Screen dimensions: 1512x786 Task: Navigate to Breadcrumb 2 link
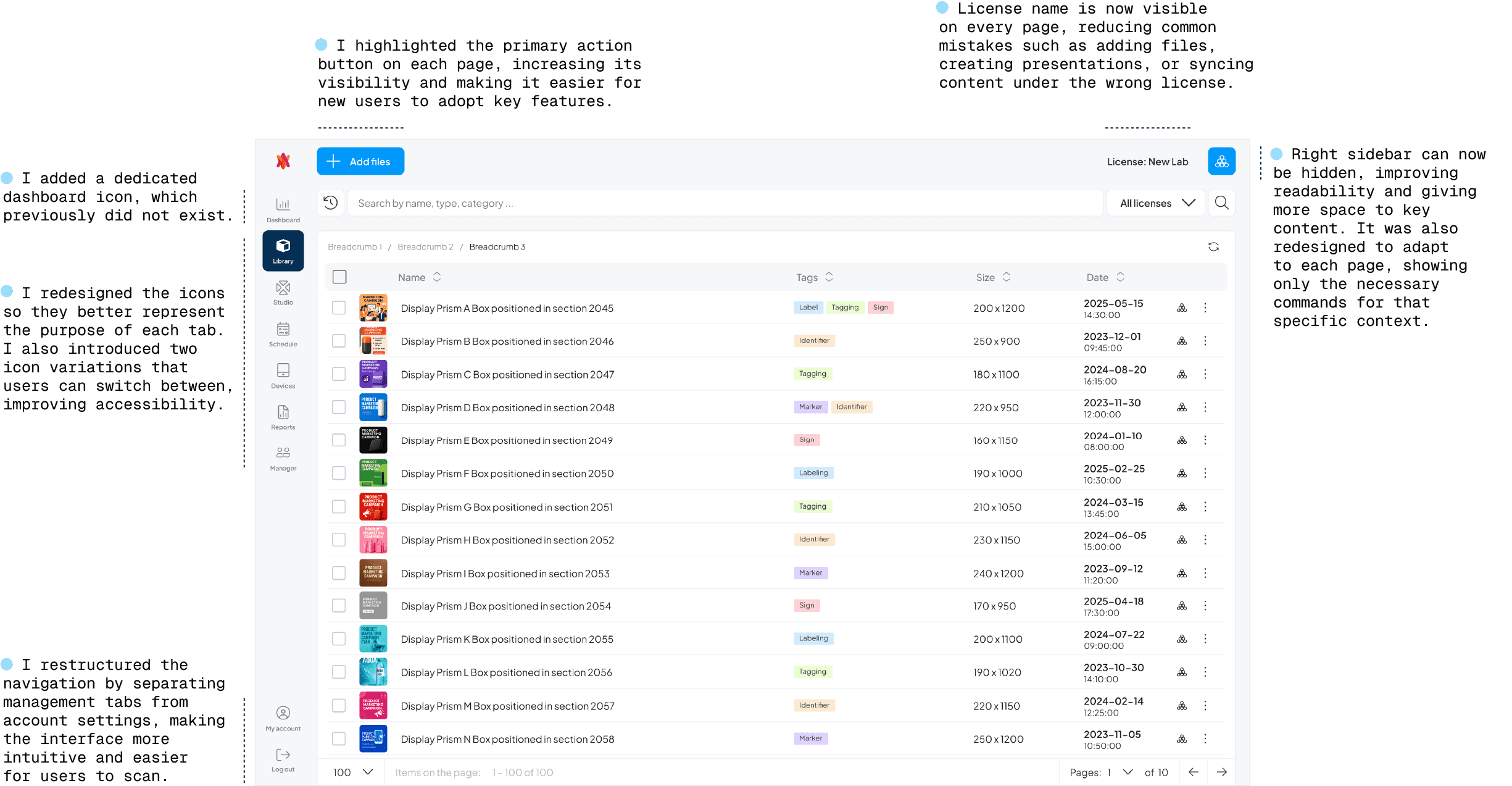(x=425, y=247)
